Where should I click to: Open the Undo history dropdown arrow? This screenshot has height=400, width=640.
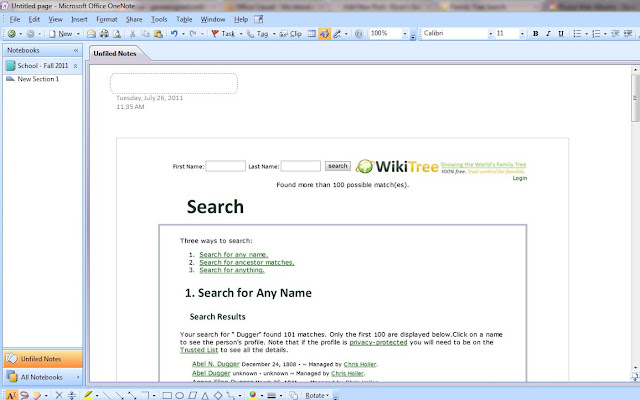click(183, 34)
